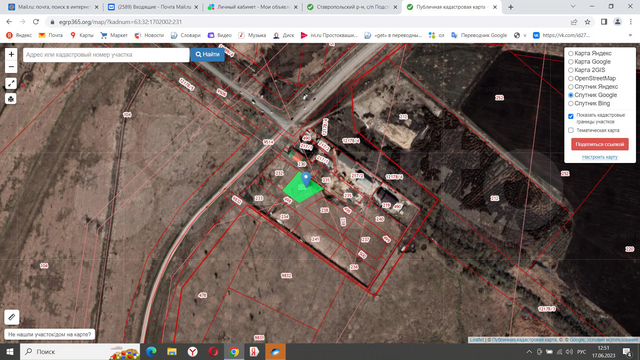Open the Диск bookmark
640x360 pixels.
[283, 36]
